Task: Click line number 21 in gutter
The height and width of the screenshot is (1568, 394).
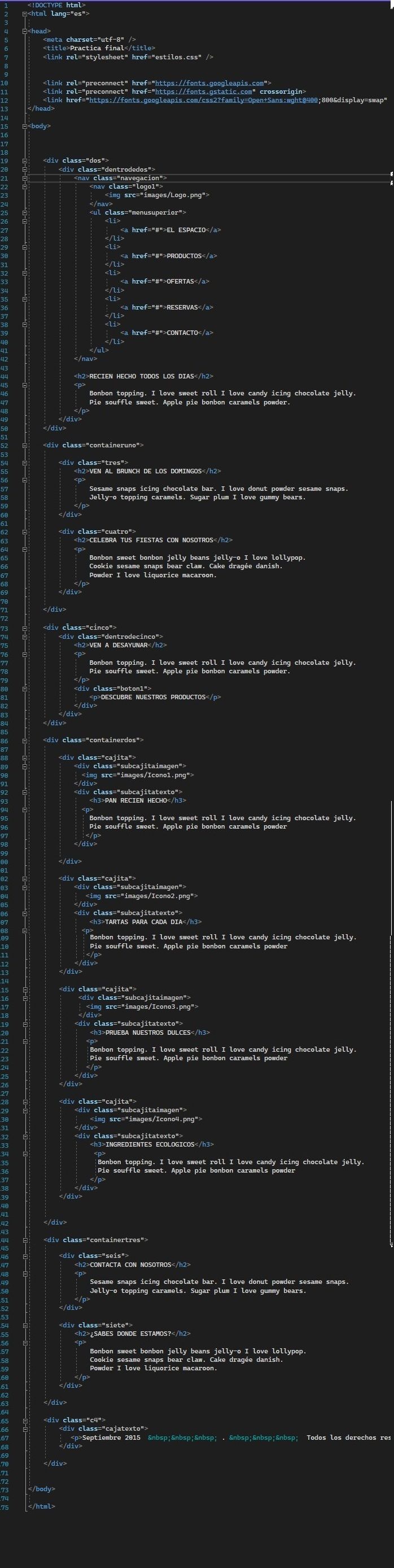Action: pos(5,178)
